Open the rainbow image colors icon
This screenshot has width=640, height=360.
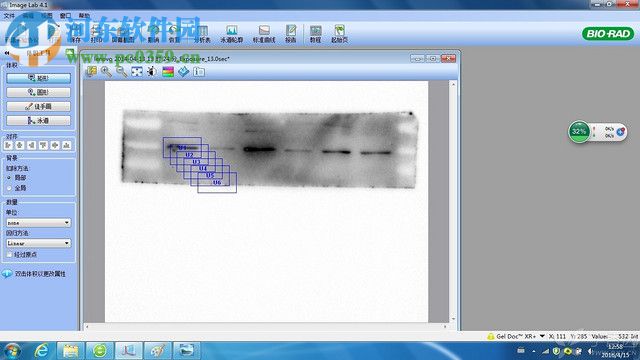(168, 72)
